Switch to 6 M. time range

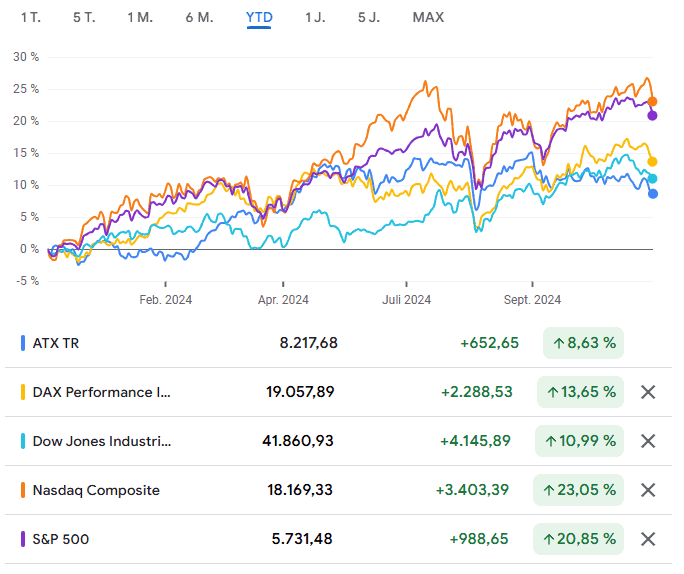(x=199, y=18)
